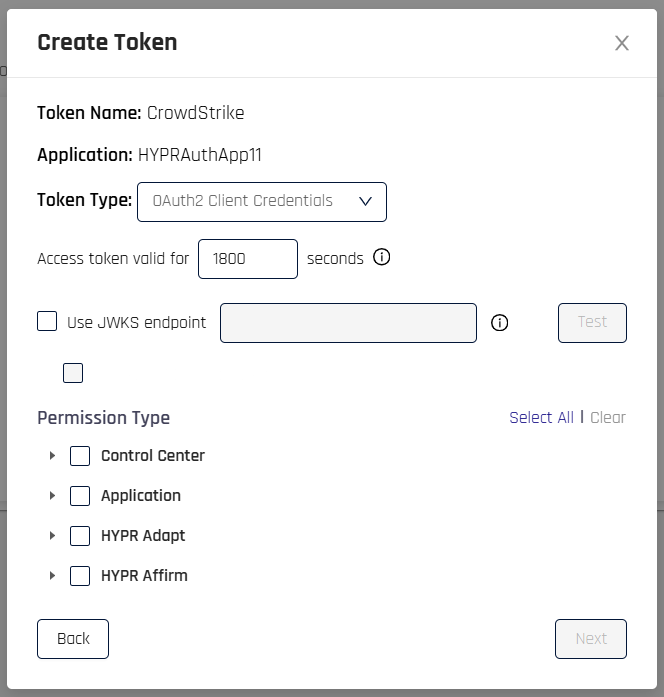Image resolution: width=664 pixels, height=697 pixels.
Task: Click info icon beside seconds field
Action: pos(381,257)
